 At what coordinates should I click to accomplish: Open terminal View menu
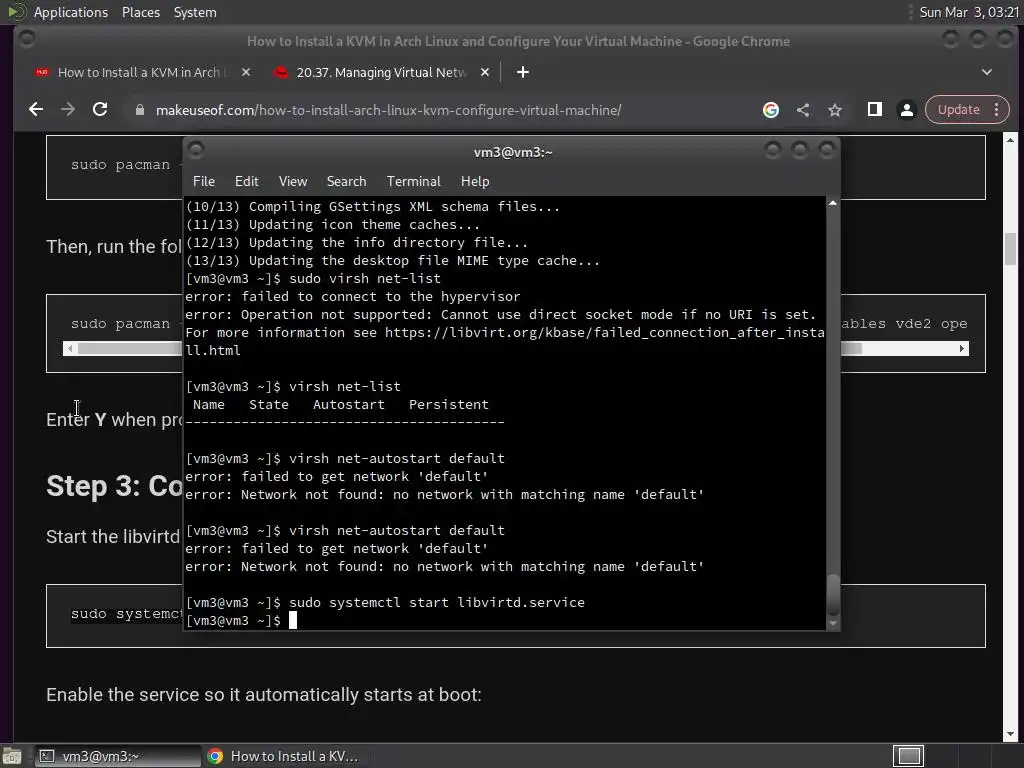pos(293,182)
